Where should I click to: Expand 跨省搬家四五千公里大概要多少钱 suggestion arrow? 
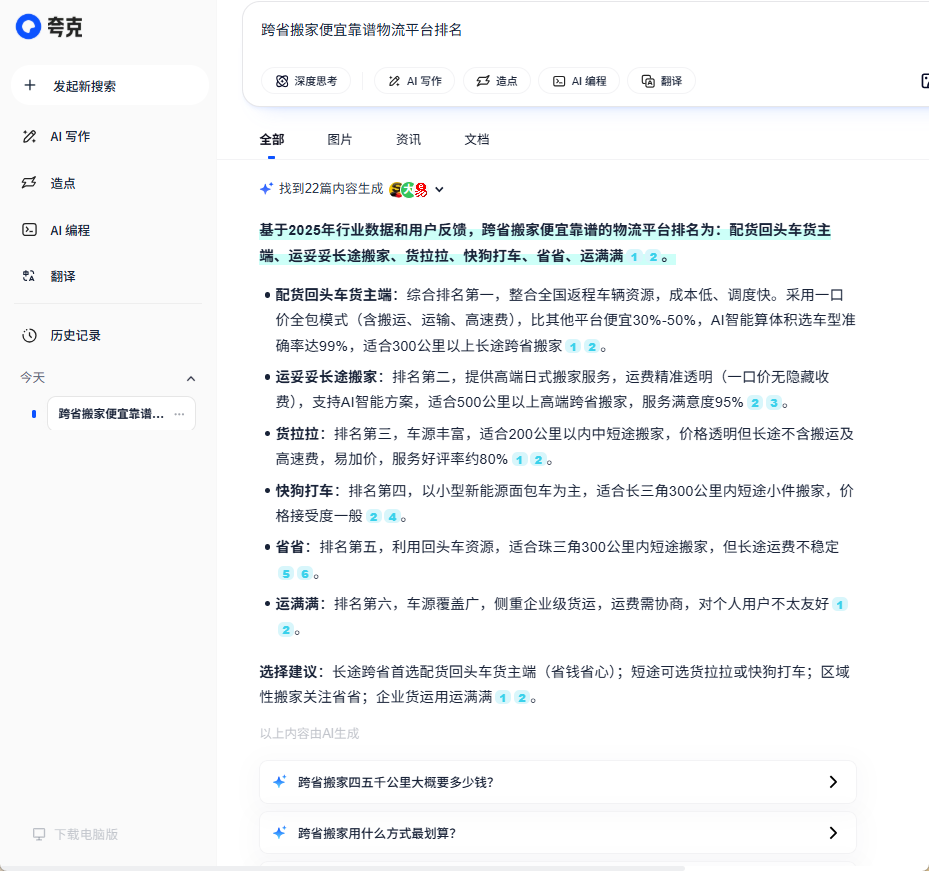point(833,782)
